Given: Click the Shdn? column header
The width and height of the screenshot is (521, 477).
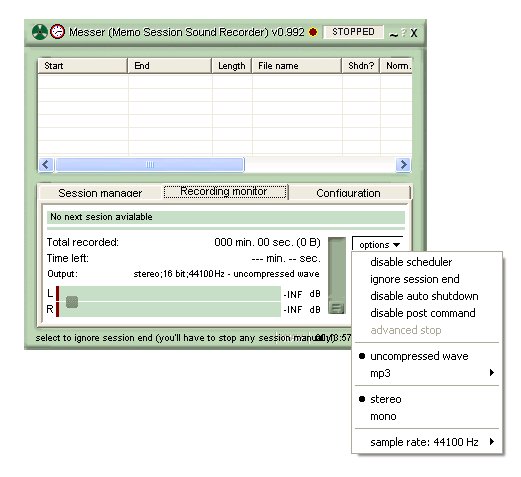Looking at the screenshot, I should (x=361, y=66).
